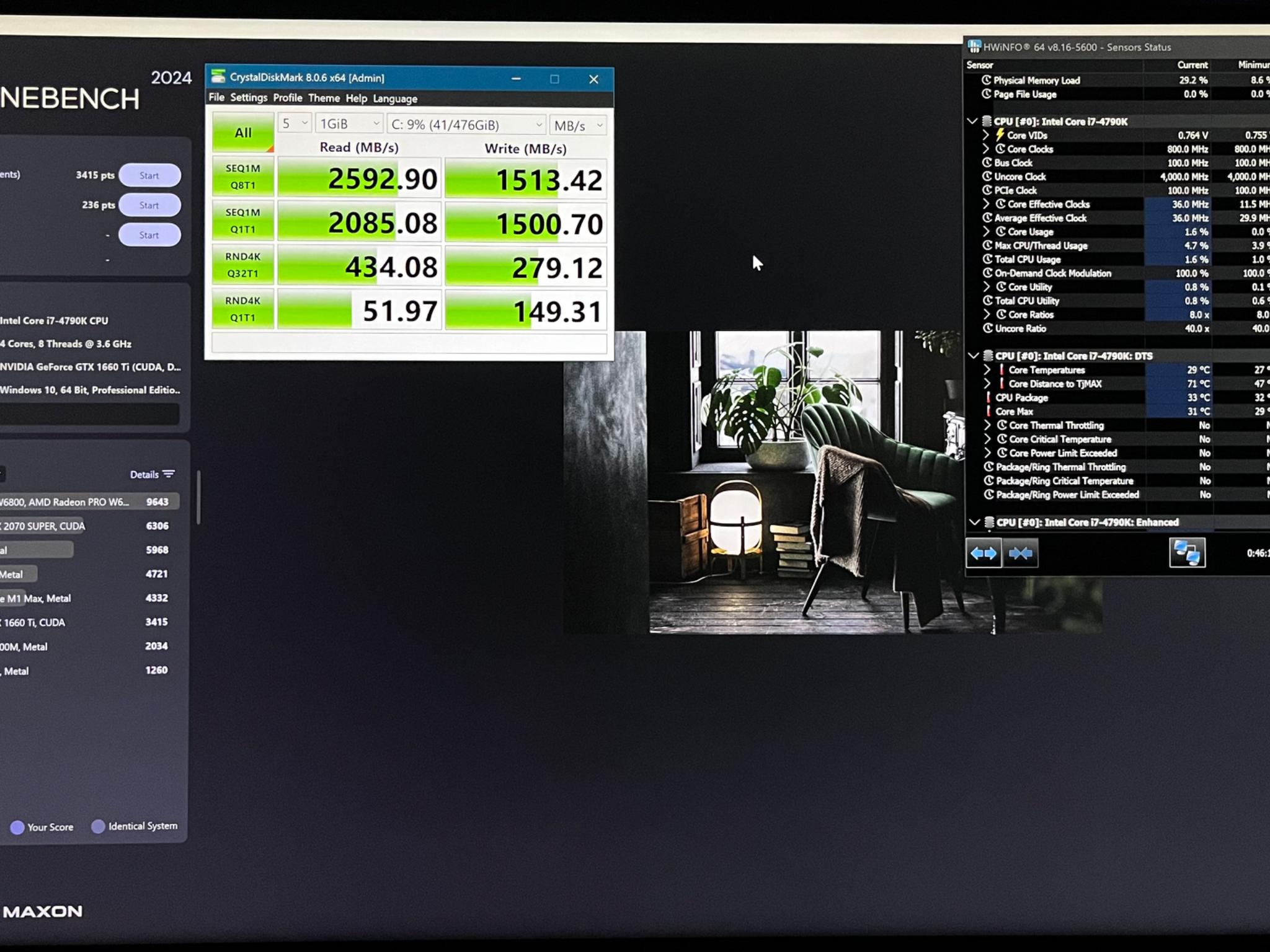
Task: Expand the Core VIDs row in HWiNFO
Action: point(985,135)
